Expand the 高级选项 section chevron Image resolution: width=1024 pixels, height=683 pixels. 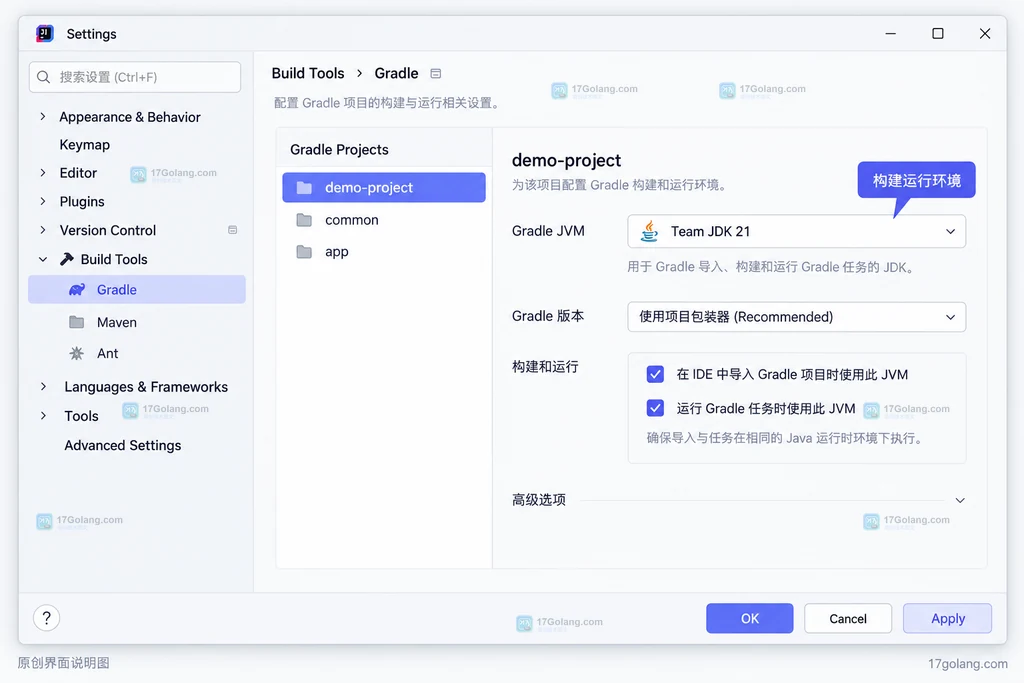(960, 500)
